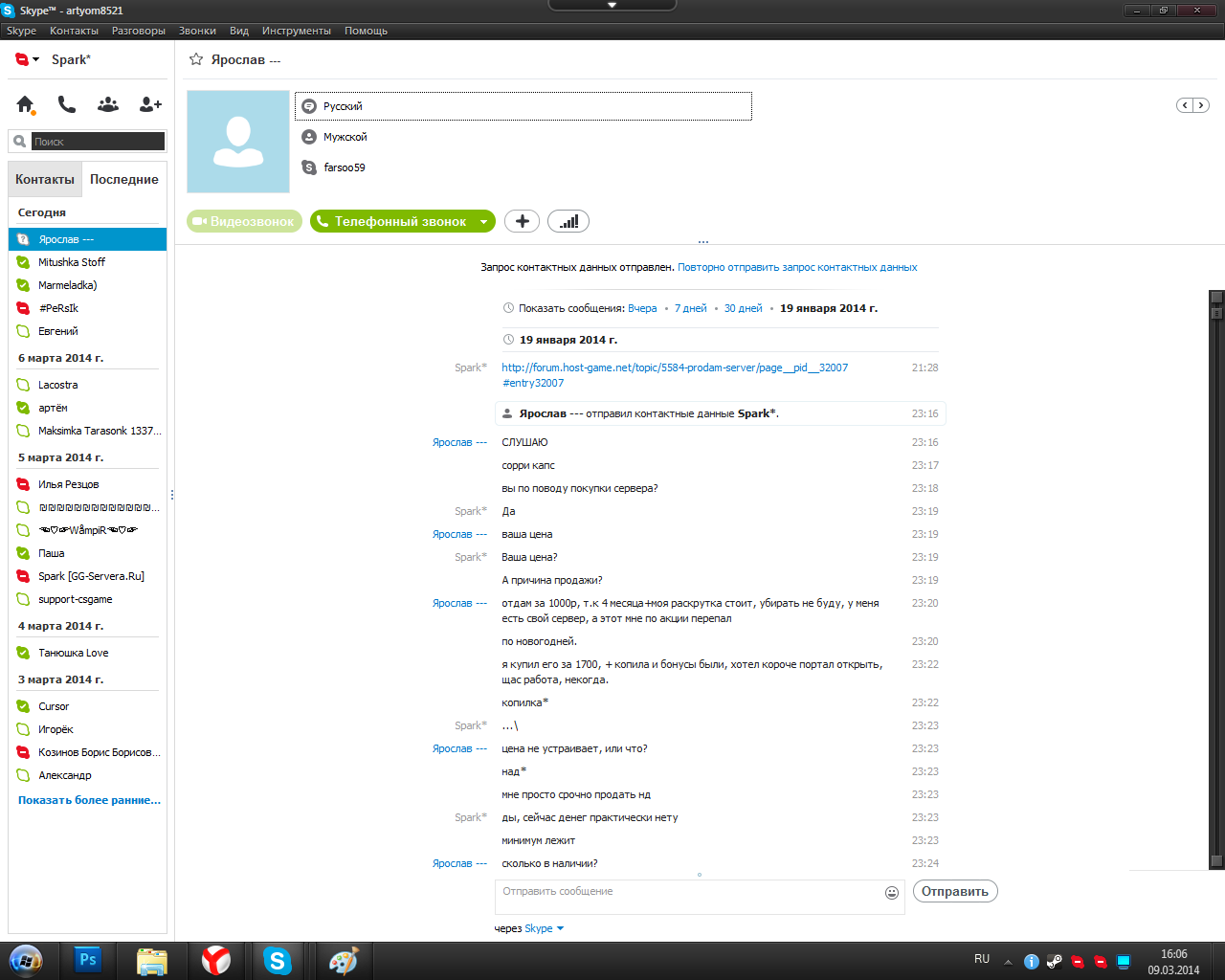Image resolution: width=1225 pixels, height=980 pixels.
Task: Click the blue info icon in tray
Action: coord(1032,962)
